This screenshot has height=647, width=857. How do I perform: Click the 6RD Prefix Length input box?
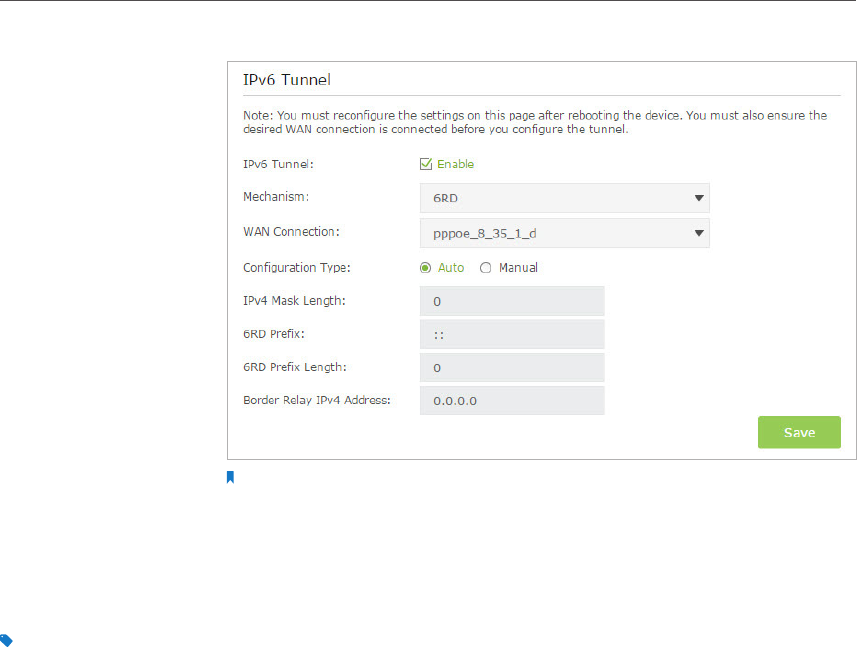click(x=512, y=368)
